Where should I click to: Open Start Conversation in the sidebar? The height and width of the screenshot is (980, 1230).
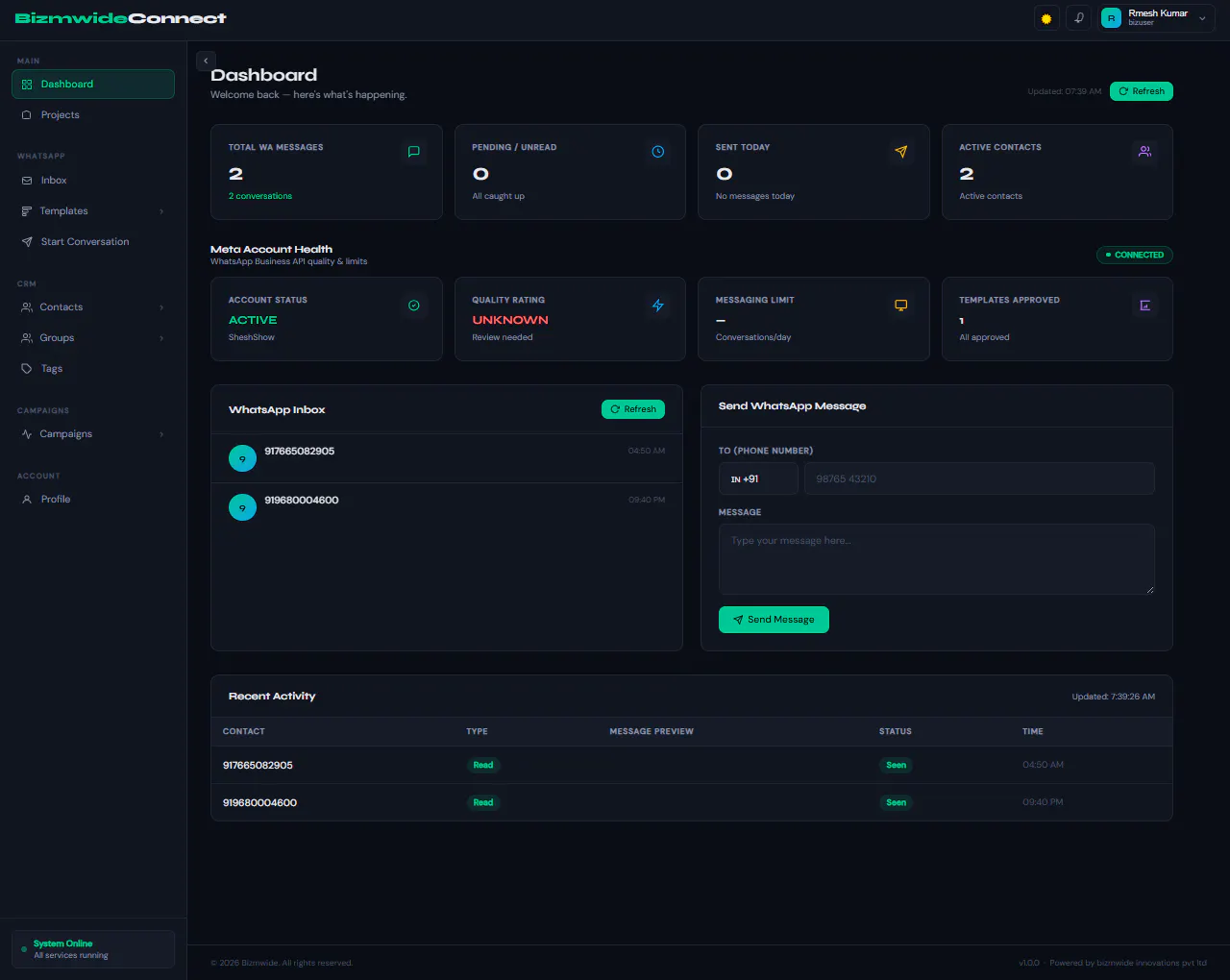(93, 241)
